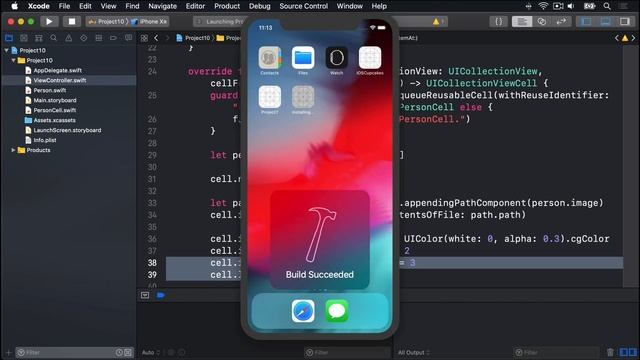Open the Debug menu

(x=260, y=6)
